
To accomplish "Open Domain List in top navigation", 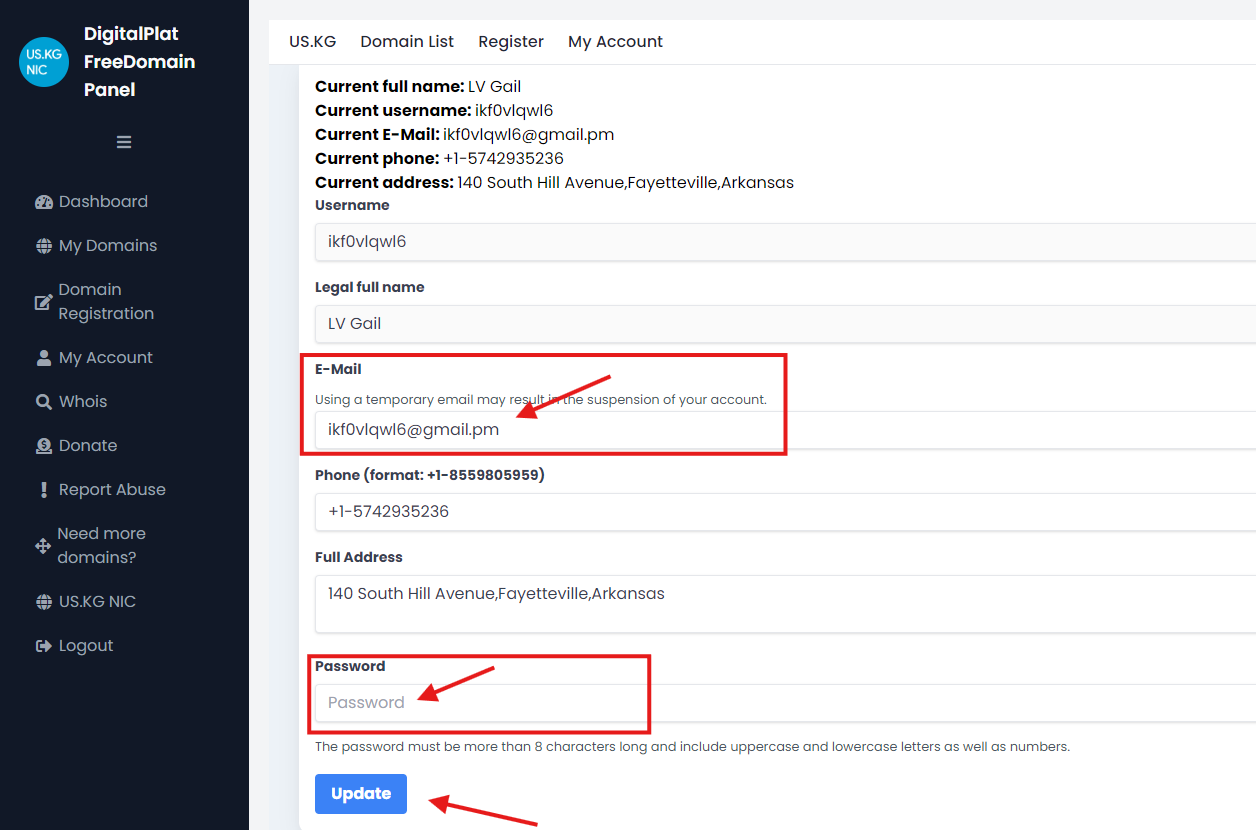I will click(x=407, y=42).
